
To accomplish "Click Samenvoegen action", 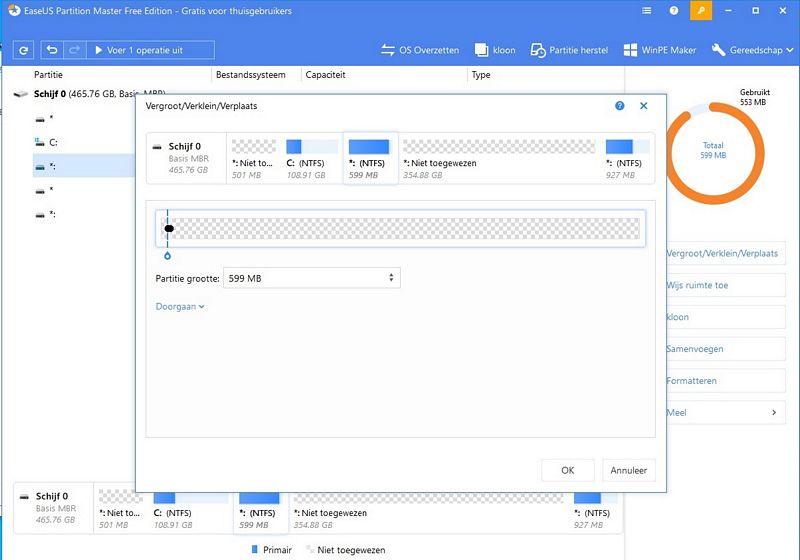I will pos(726,349).
